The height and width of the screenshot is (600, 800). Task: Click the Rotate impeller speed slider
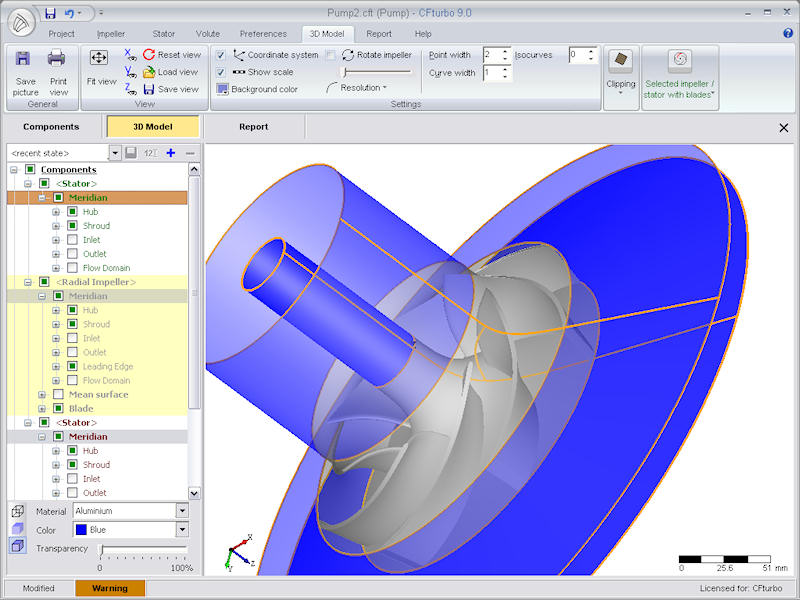[378, 72]
